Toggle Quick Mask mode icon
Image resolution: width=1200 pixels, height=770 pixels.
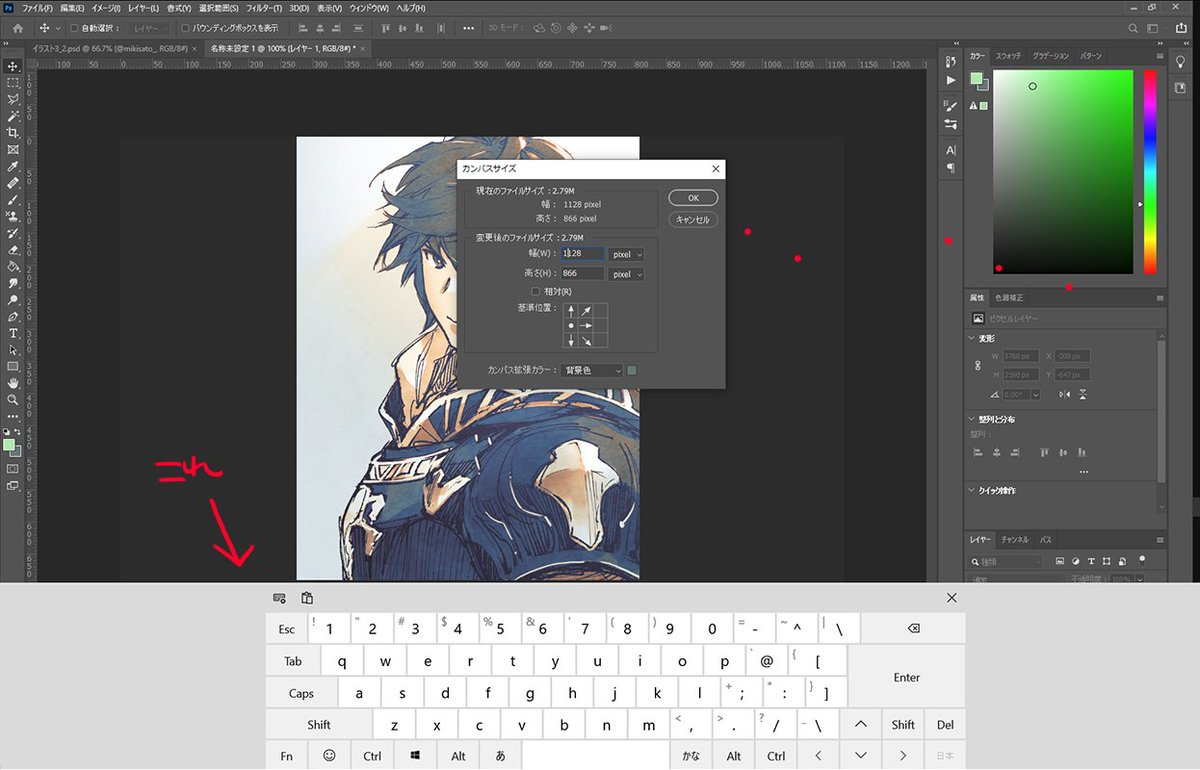[13, 468]
